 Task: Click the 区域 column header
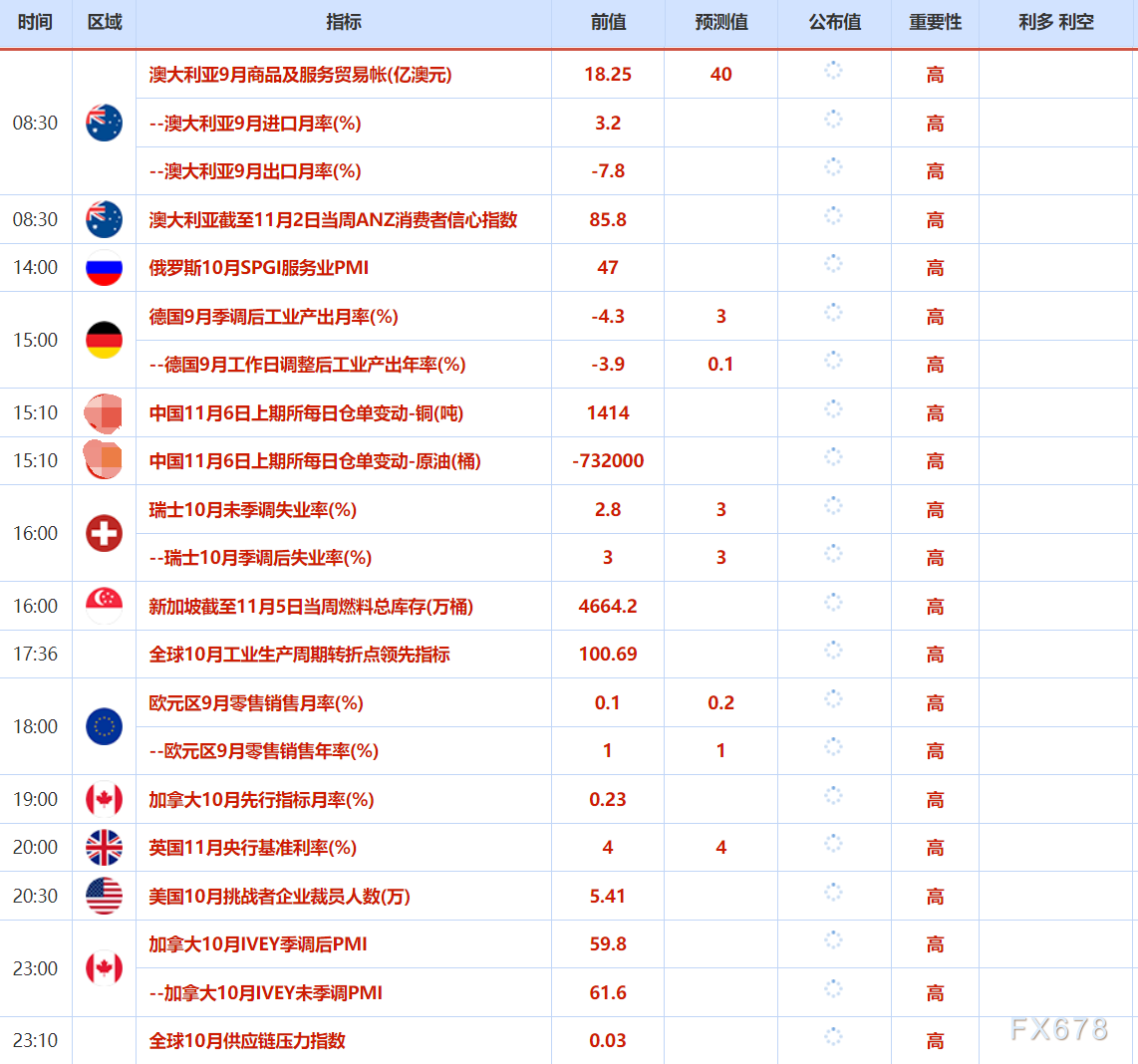(x=104, y=22)
